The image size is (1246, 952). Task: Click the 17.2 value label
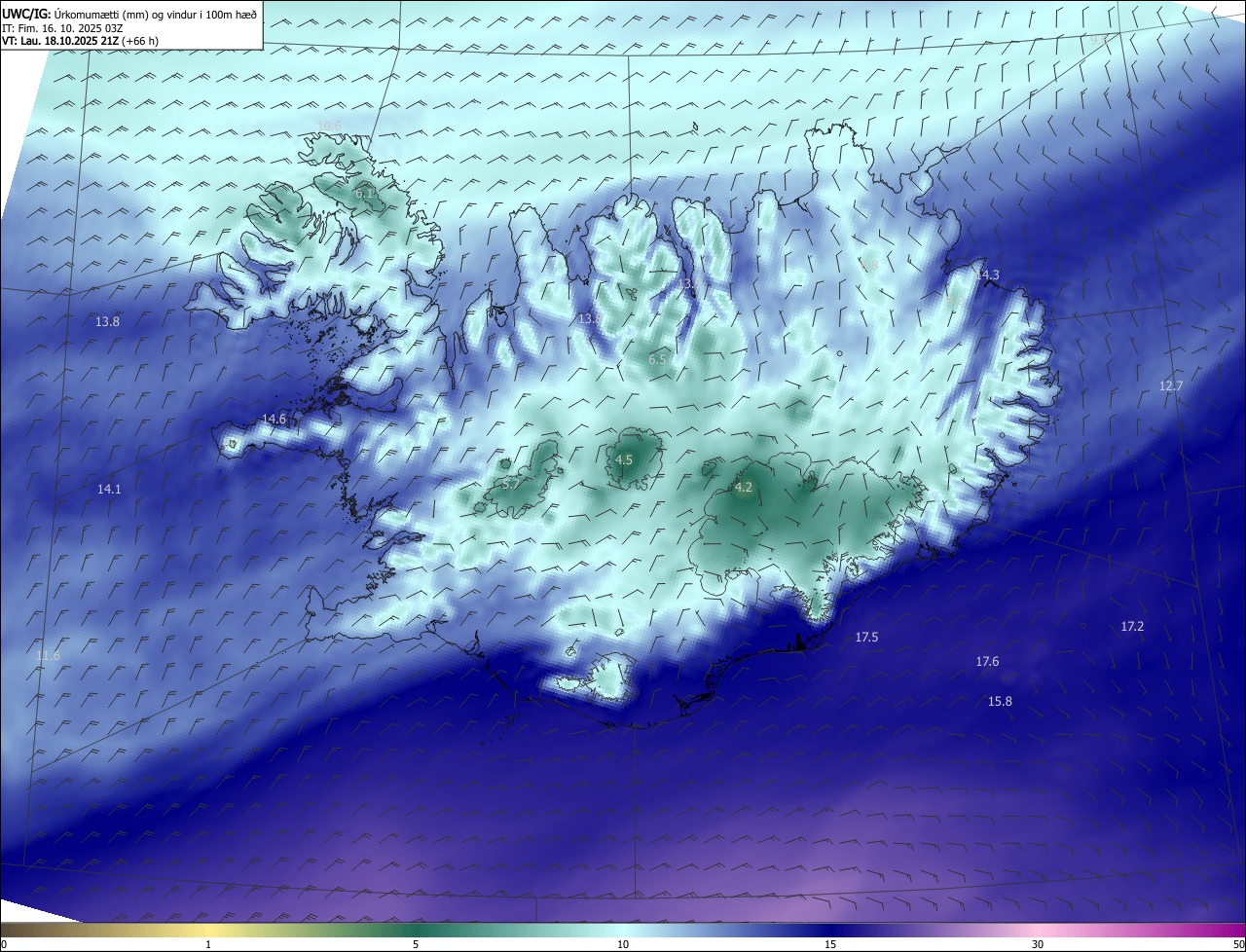pyautogui.click(x=1132, y=627)
